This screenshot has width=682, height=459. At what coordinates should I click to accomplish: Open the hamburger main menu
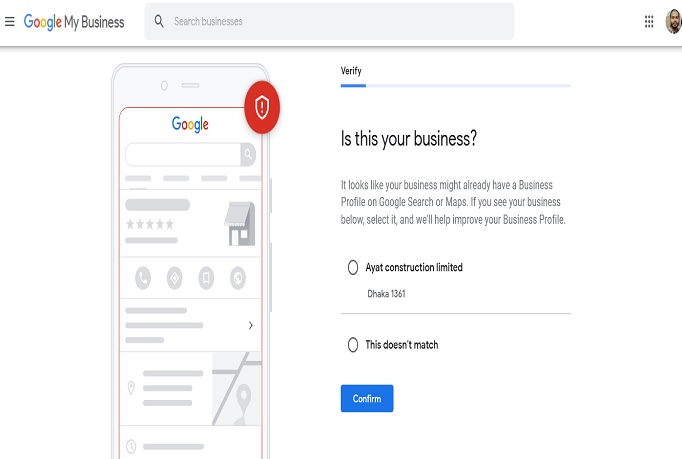click(x=10, y=21)
